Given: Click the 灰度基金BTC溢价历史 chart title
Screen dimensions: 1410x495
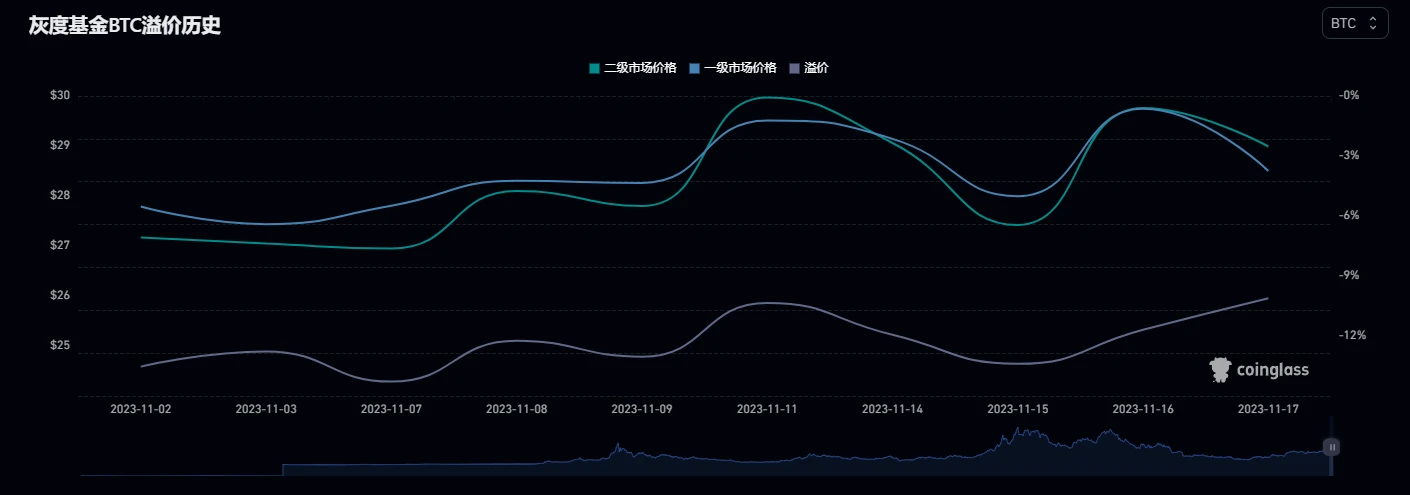Looking at the screenshot, I should (125, 26).
